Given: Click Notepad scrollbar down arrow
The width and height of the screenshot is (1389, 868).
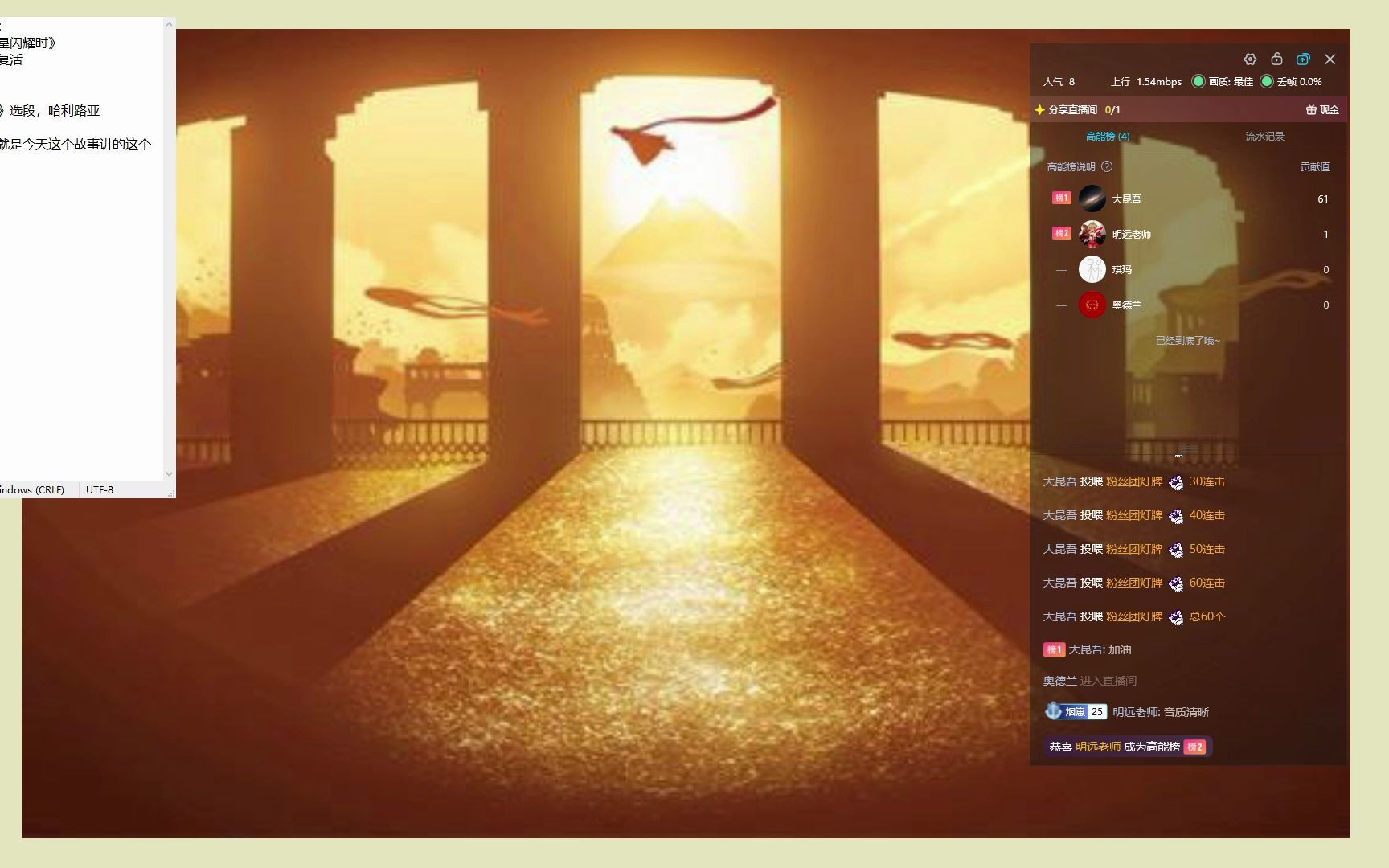Looking at the screenshot, I should (x=169, y=474).
